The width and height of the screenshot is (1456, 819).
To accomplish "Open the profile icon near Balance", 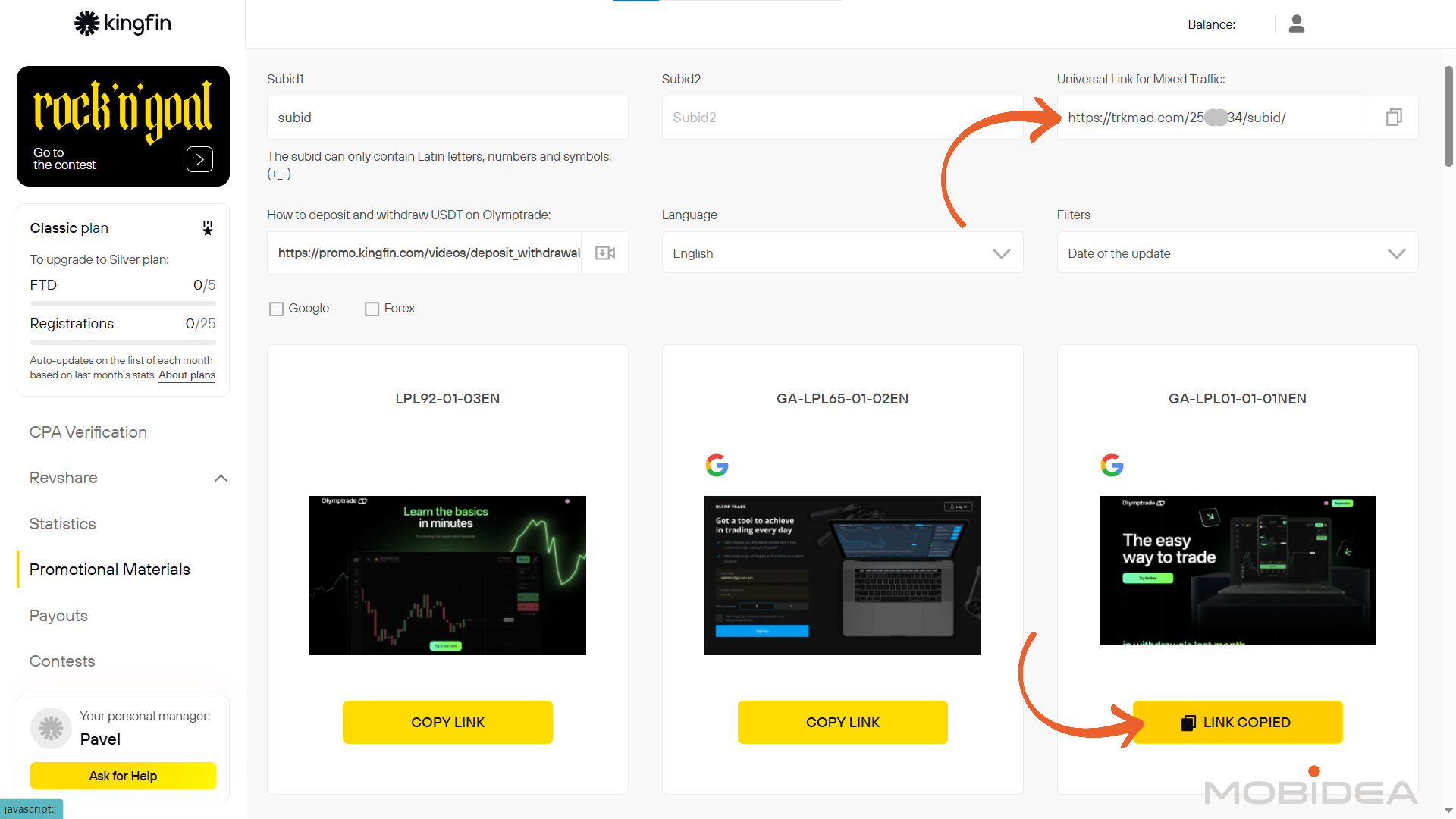I will coord(1297,24).
